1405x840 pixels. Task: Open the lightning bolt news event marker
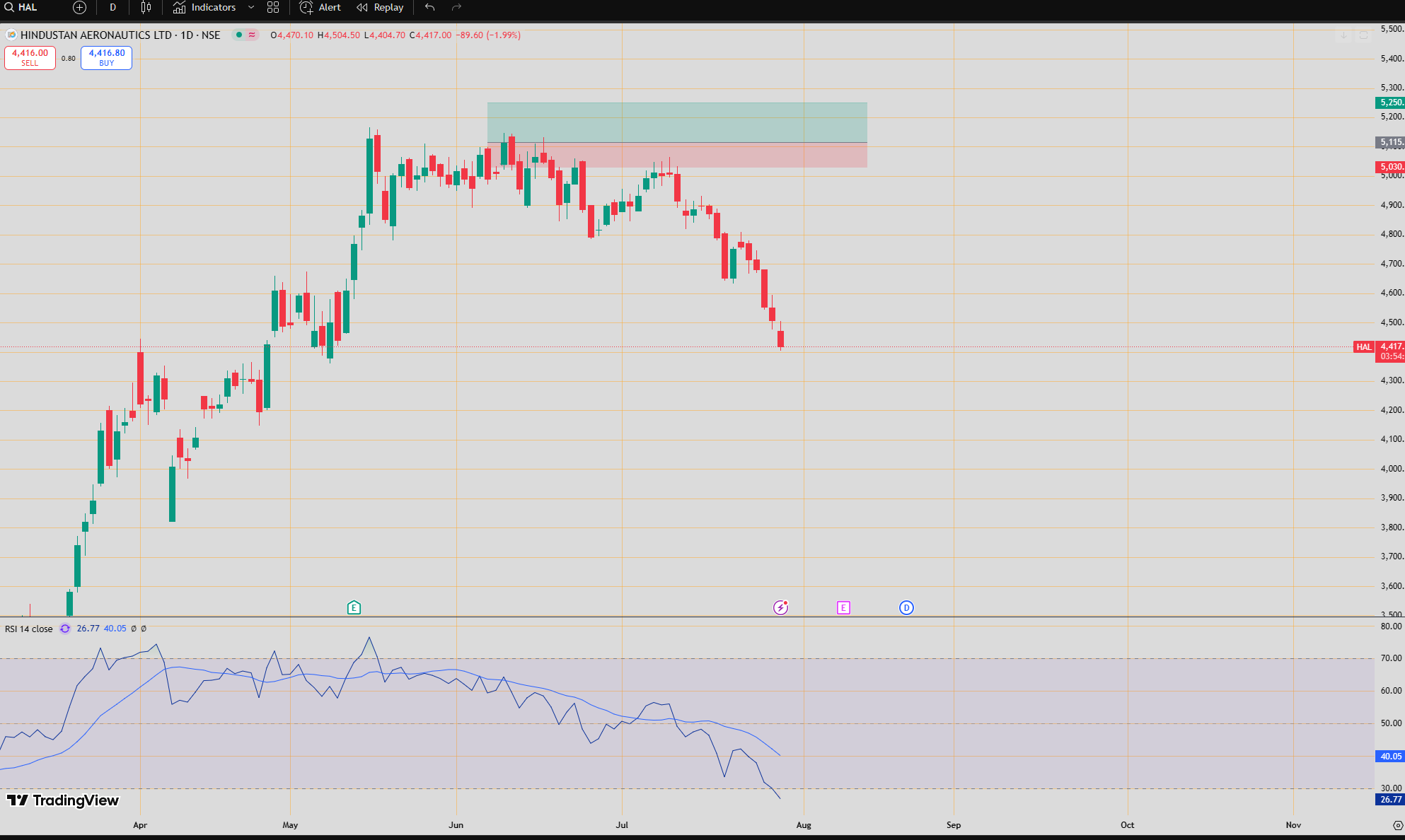781,607
